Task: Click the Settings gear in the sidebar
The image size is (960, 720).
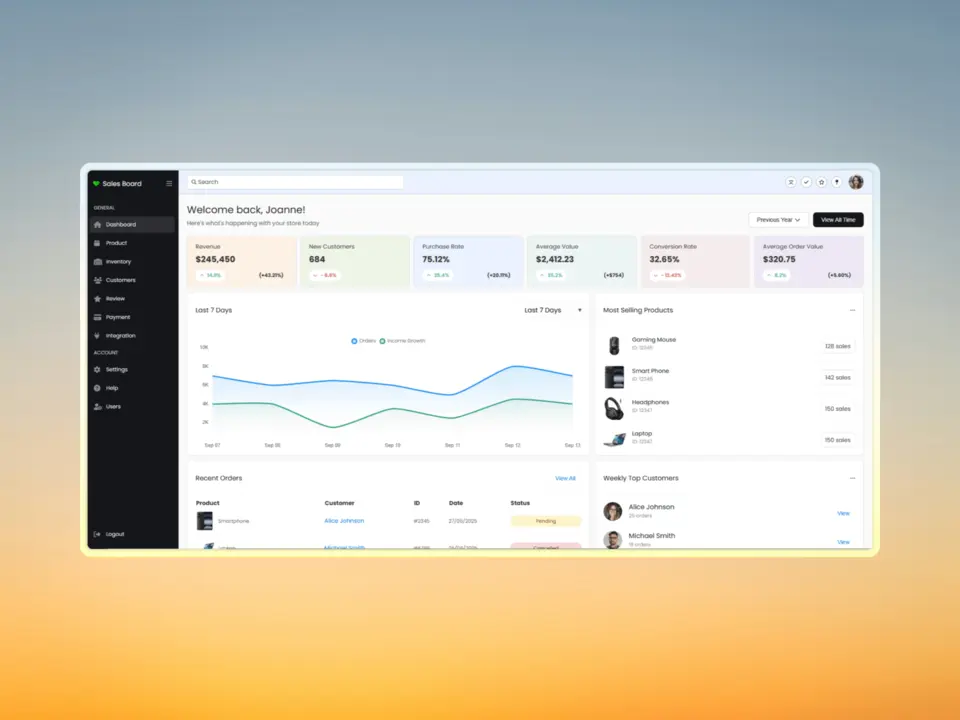Action: pyautogui.click(x=97, y=369)
